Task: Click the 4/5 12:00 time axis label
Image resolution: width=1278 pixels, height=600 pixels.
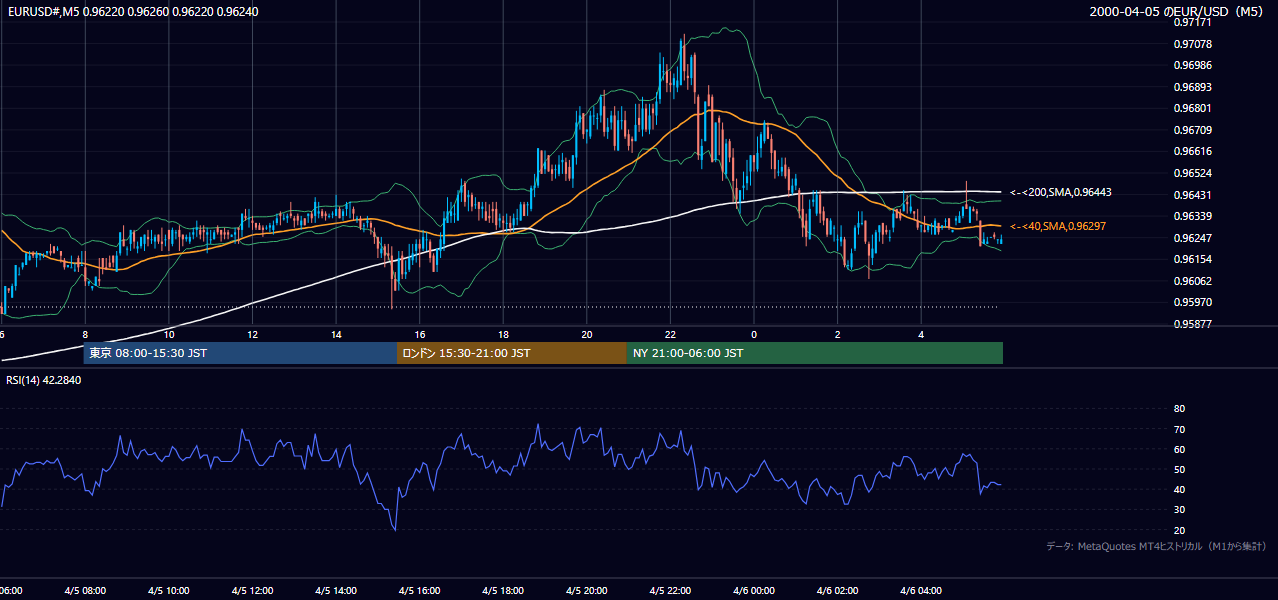Action: click(252, 591)
